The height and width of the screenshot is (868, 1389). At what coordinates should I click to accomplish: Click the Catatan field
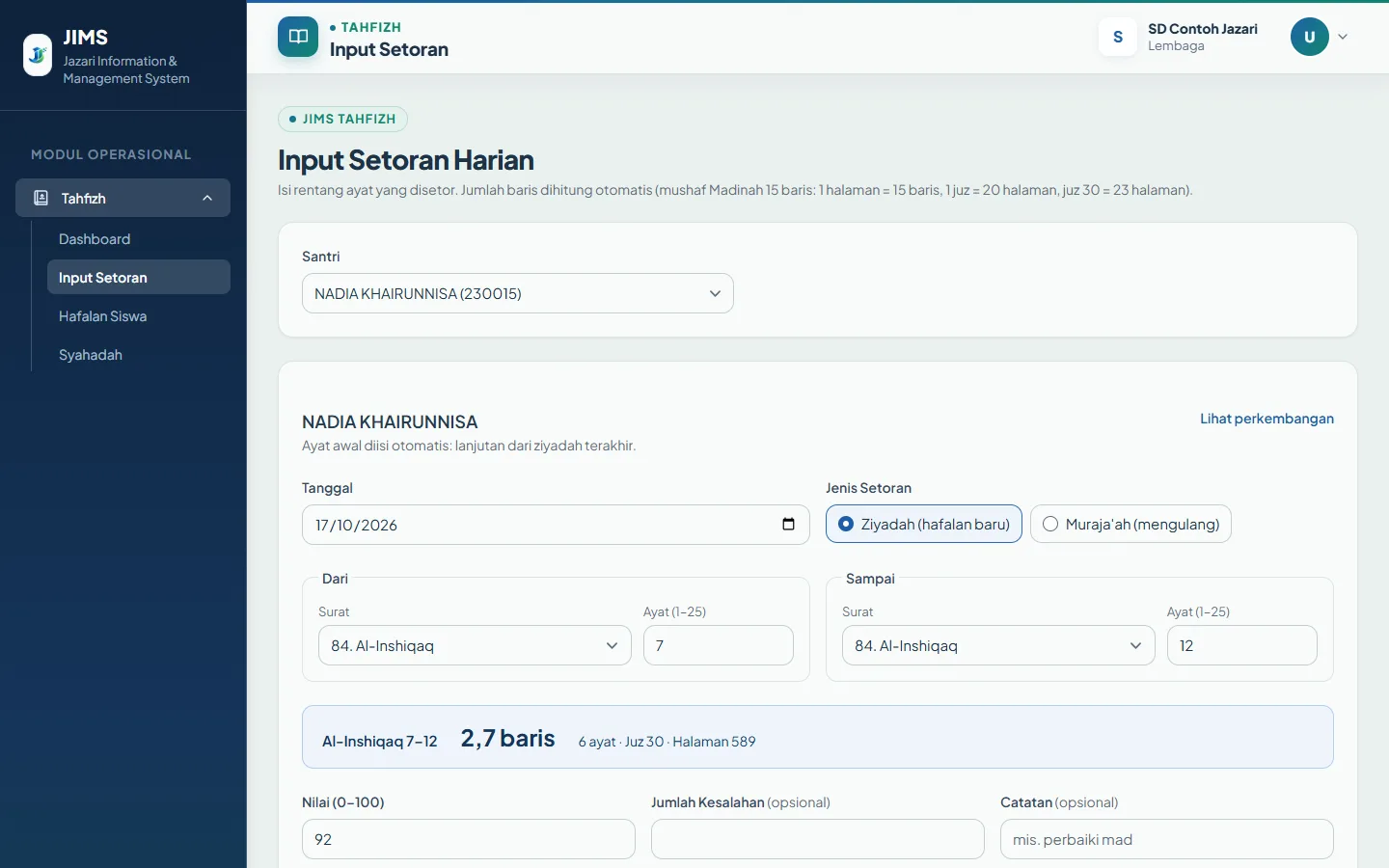click(x=1167, y=839)
